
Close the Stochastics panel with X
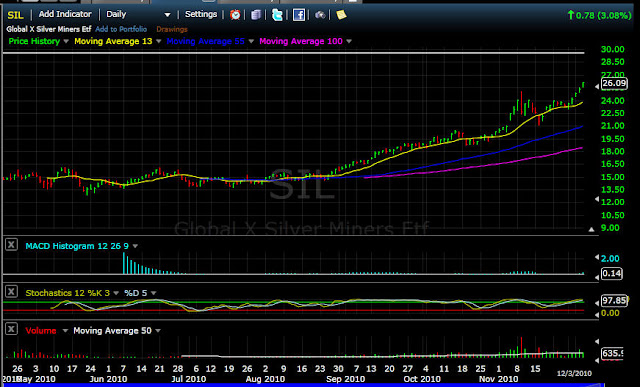point(11,291)
